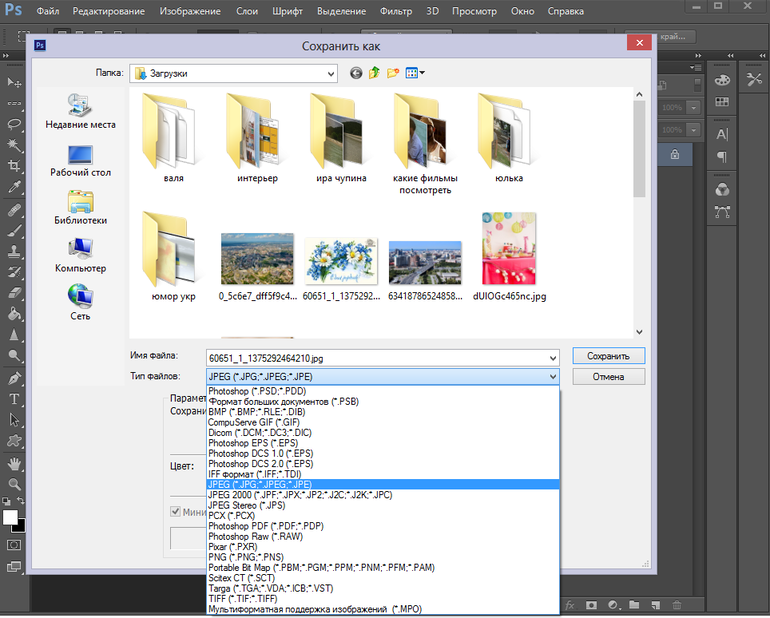770x618 pixels.
Task: Open Рабочий стол in the places sidebar
Action: click(80, 160)
